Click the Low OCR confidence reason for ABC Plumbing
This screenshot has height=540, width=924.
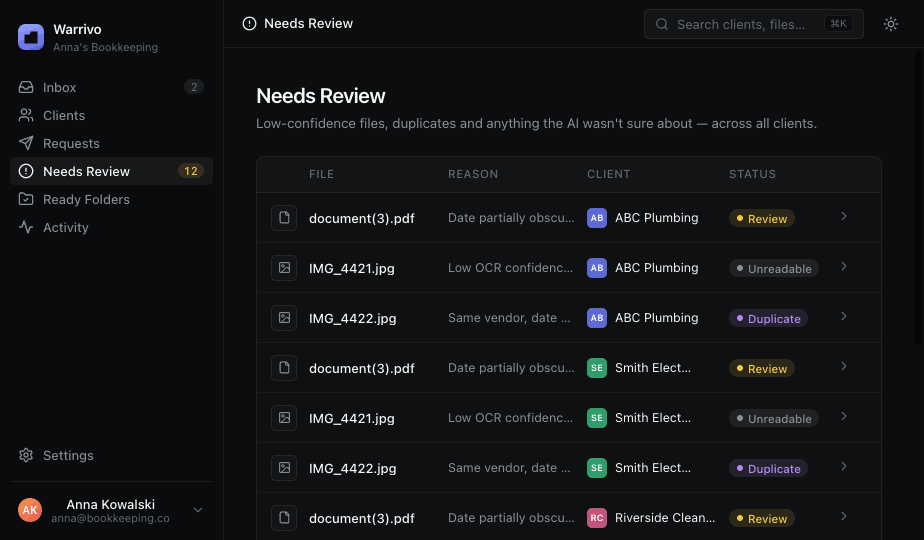[510, 268]
